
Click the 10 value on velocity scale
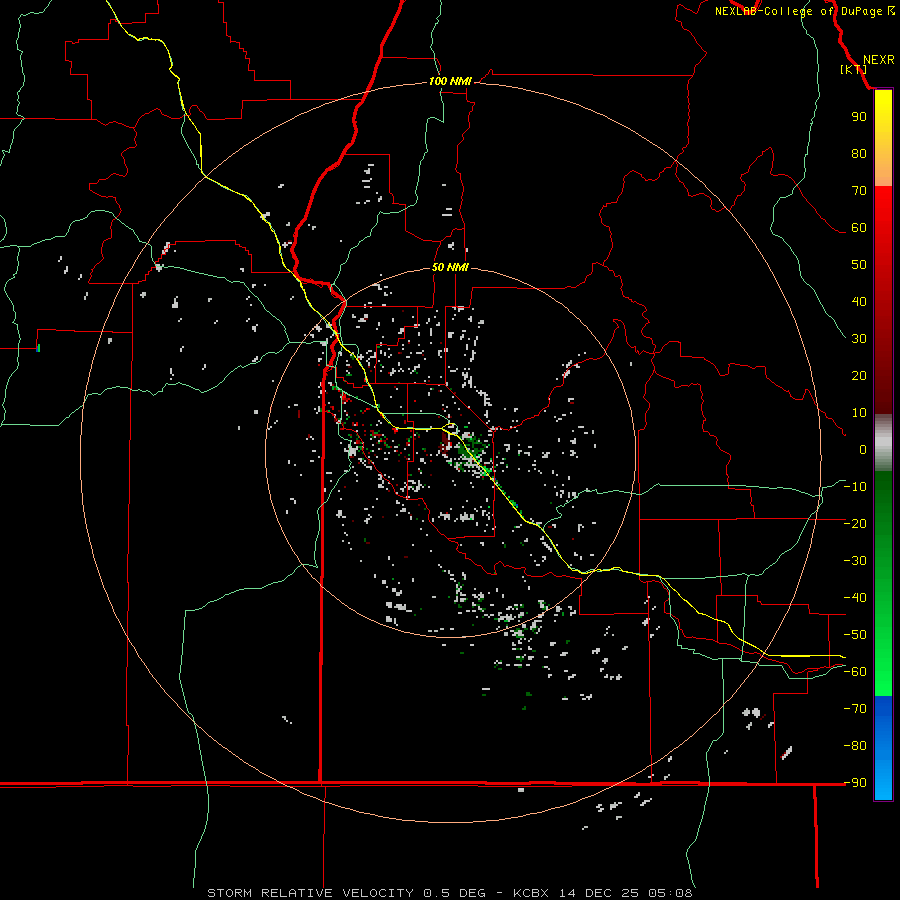[x=859, y=413]
